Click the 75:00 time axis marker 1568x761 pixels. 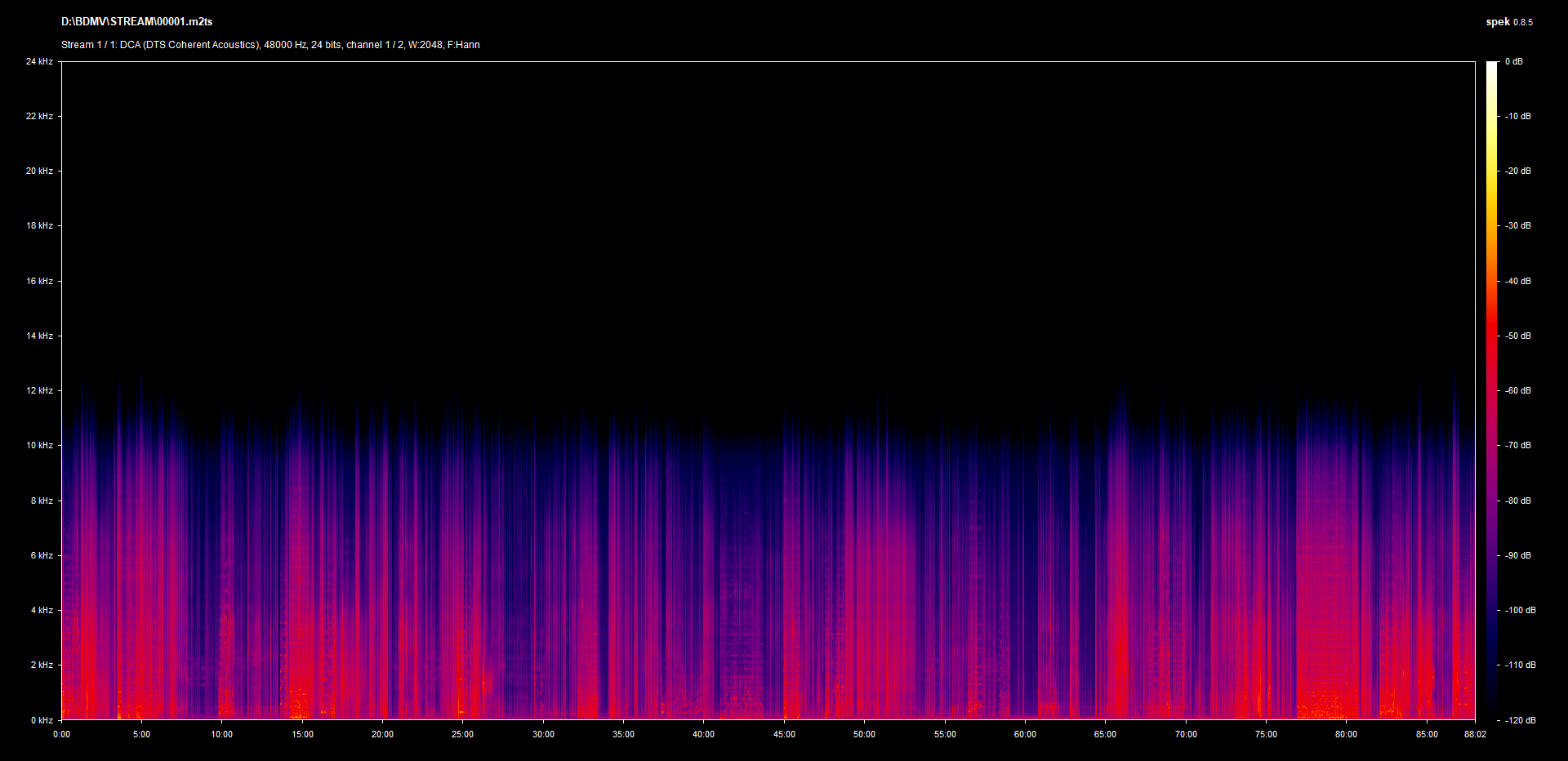tap(1266, 735)
